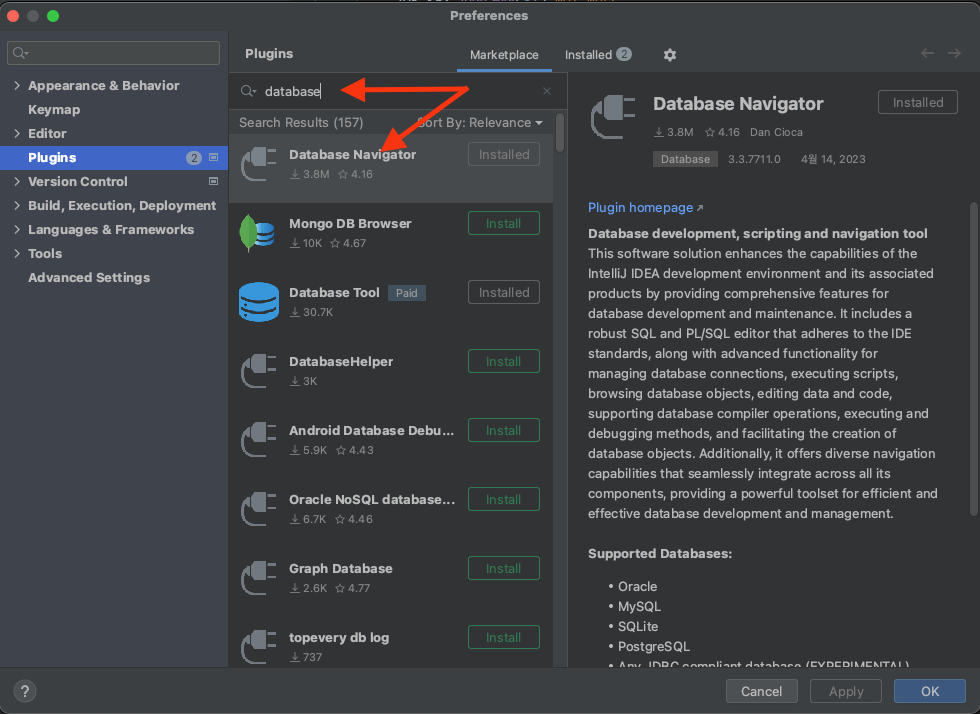This screenshot has width=980, height=714.
Task: Open the Plugin homepage link
Action: (x=645, y=208)
